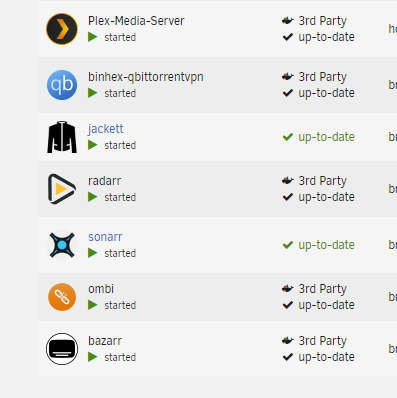Open the sonarr container name link
This screenshot has height=398, width=397.
[105, 237]
